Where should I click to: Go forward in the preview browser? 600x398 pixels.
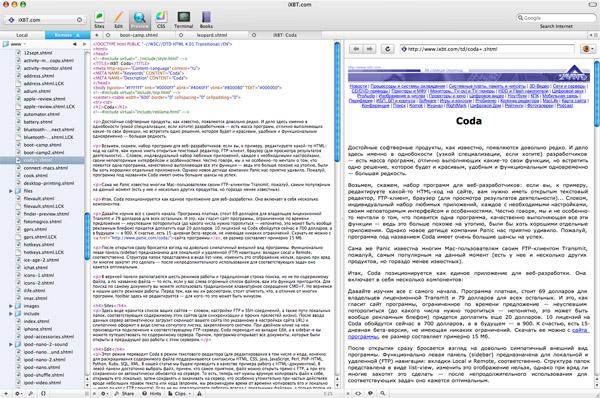tap(369, 49)
